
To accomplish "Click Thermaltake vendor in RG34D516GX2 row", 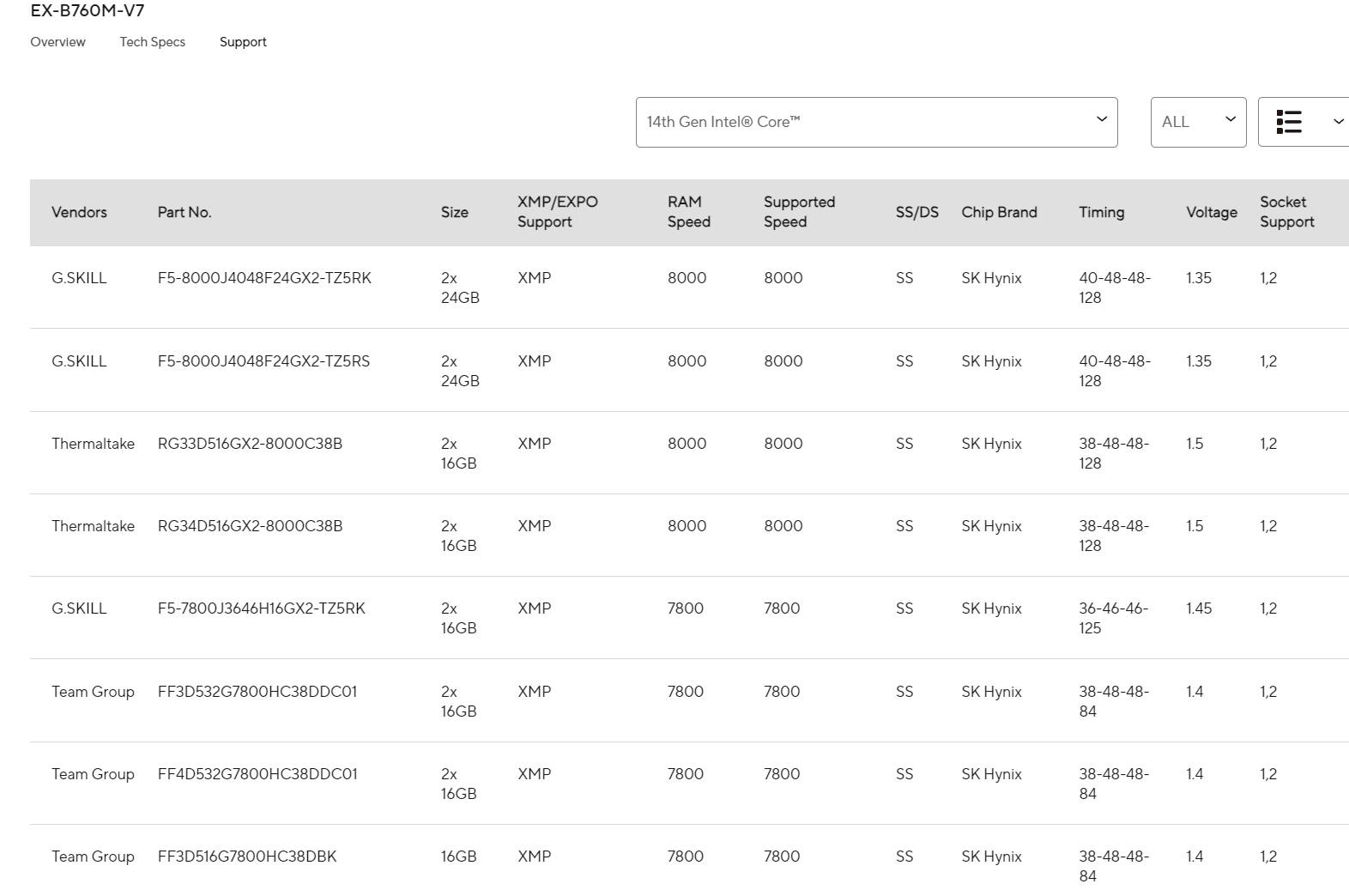I will (x=93, y=526).
